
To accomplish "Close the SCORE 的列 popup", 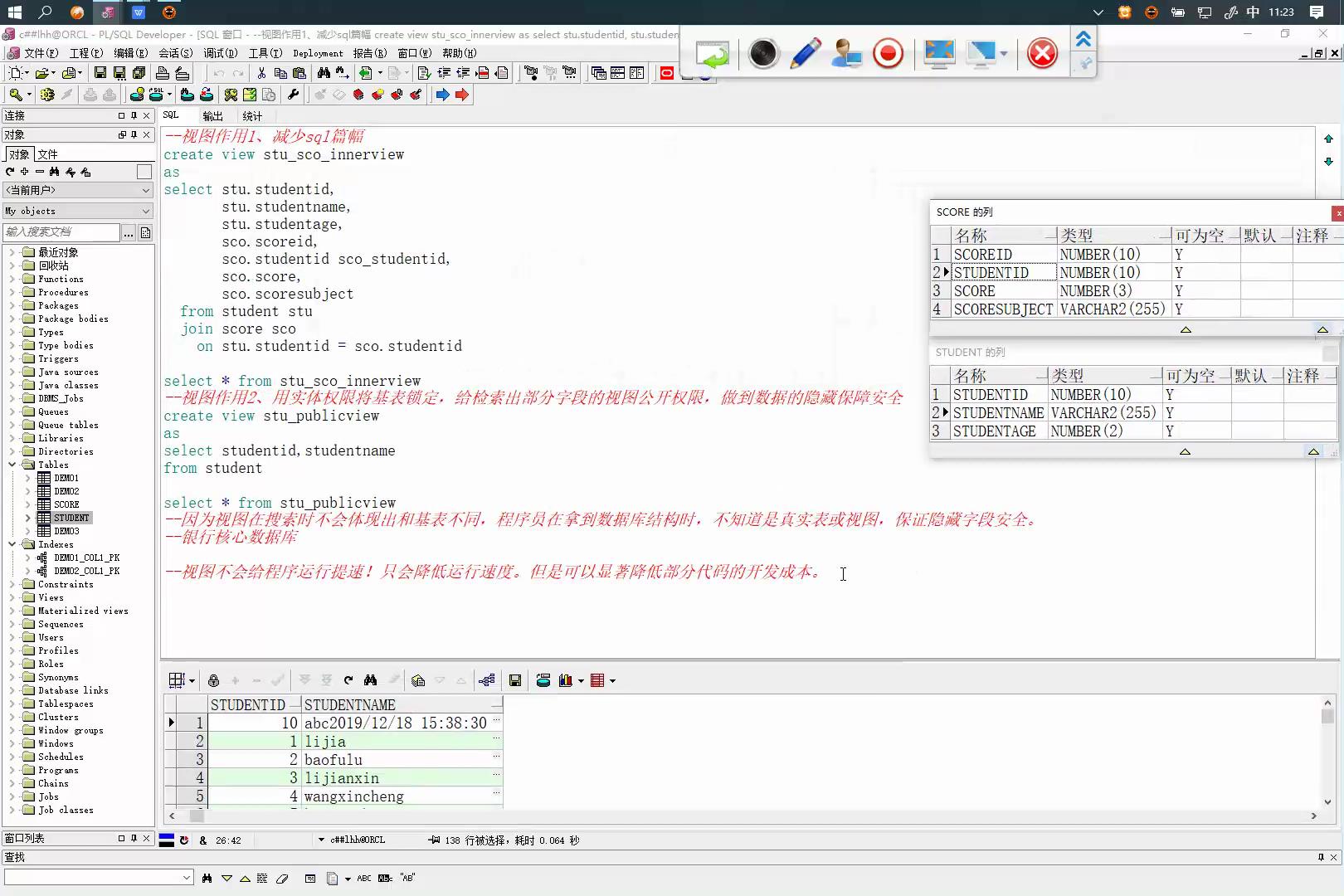I will pos(1337,213).
